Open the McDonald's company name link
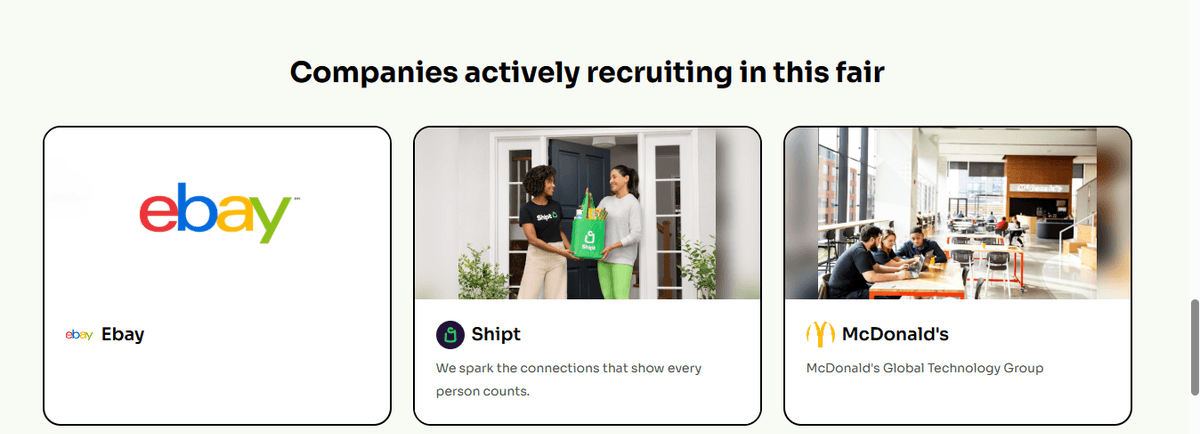The image size is (1200, 434). pyautogui.click(x=895, y=334)
